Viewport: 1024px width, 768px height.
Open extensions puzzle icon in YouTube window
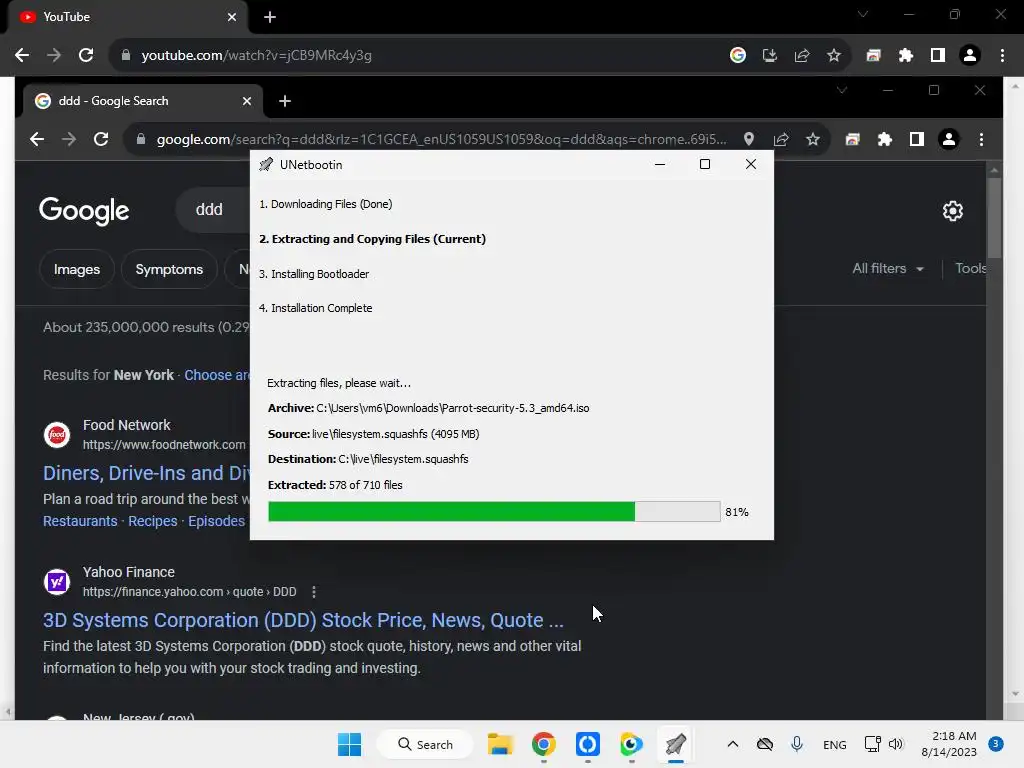(905, 56)
